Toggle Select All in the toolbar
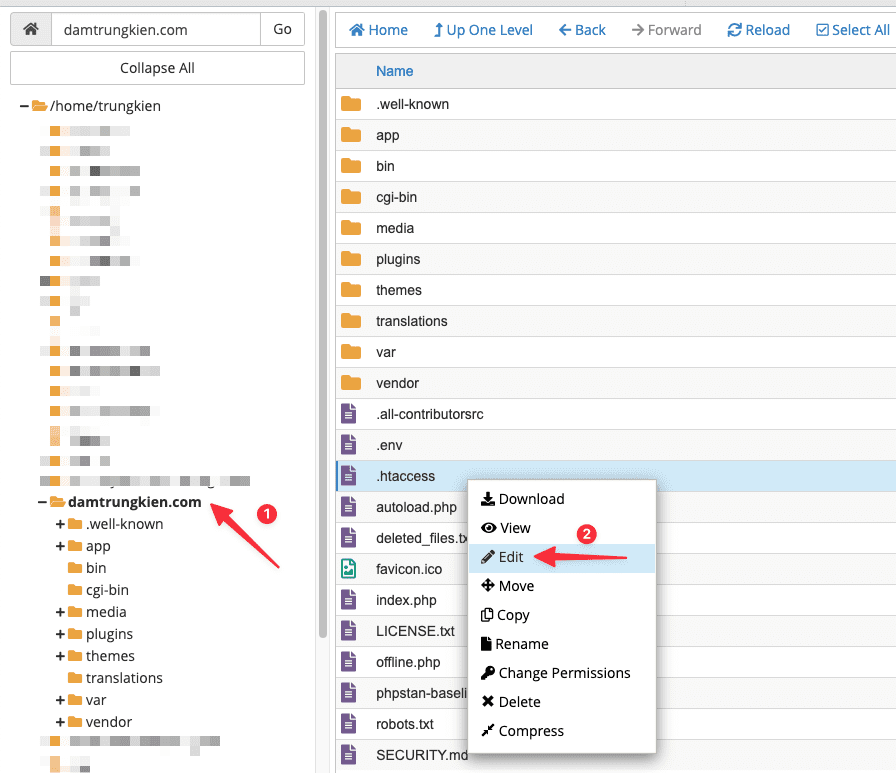Image resolution: width=896 pixels, height=773 pixels. [852, 30]
